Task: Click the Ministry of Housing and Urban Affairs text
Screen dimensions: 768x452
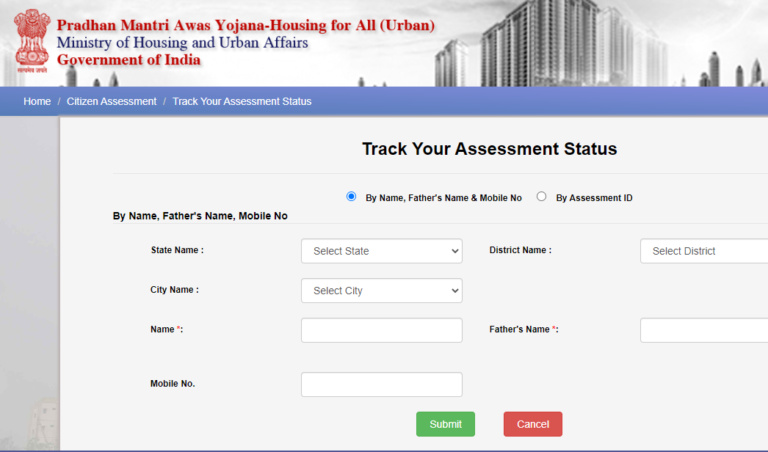Action: [182, 43]
